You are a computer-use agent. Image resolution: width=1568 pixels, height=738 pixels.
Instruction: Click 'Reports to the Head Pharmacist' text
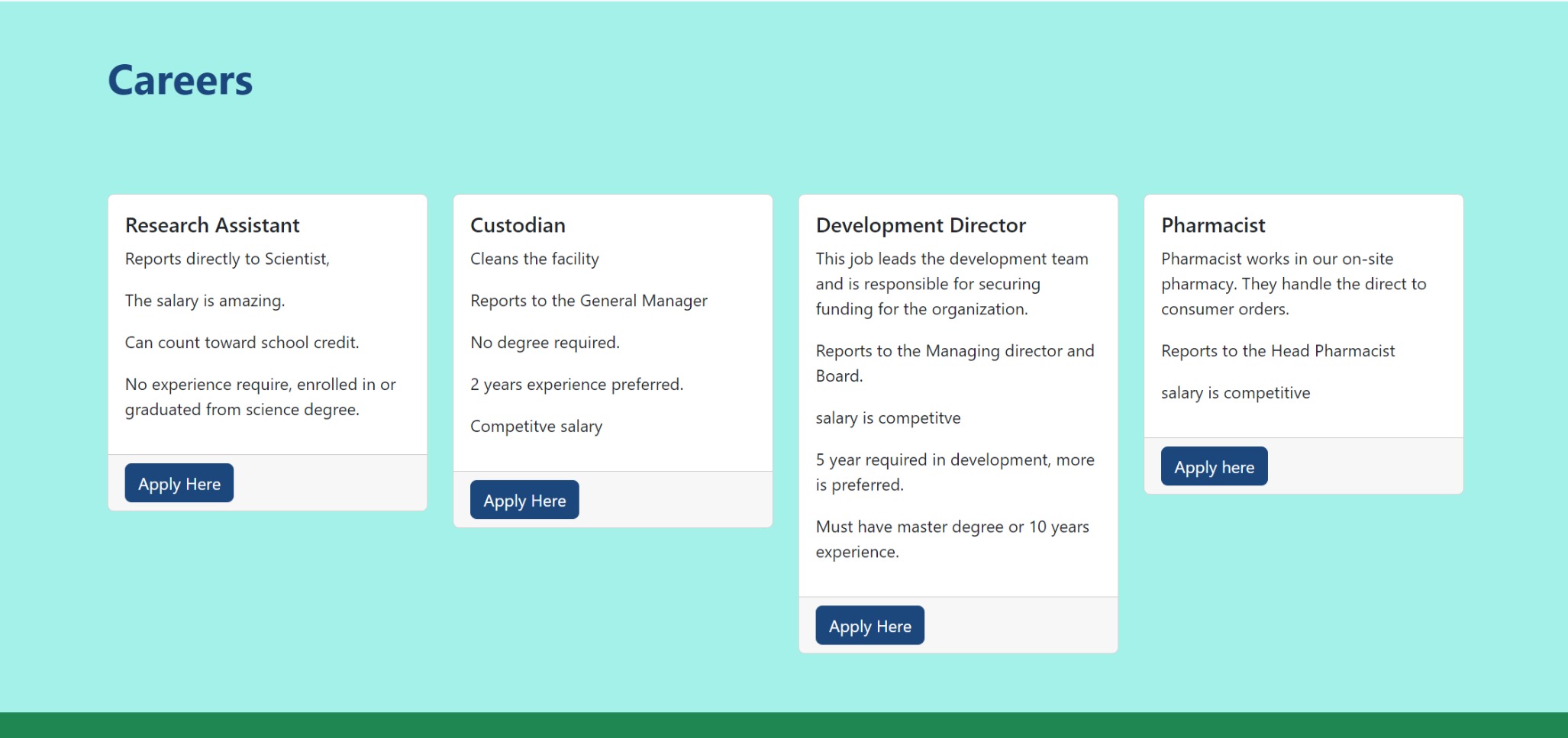point(1277,351)
